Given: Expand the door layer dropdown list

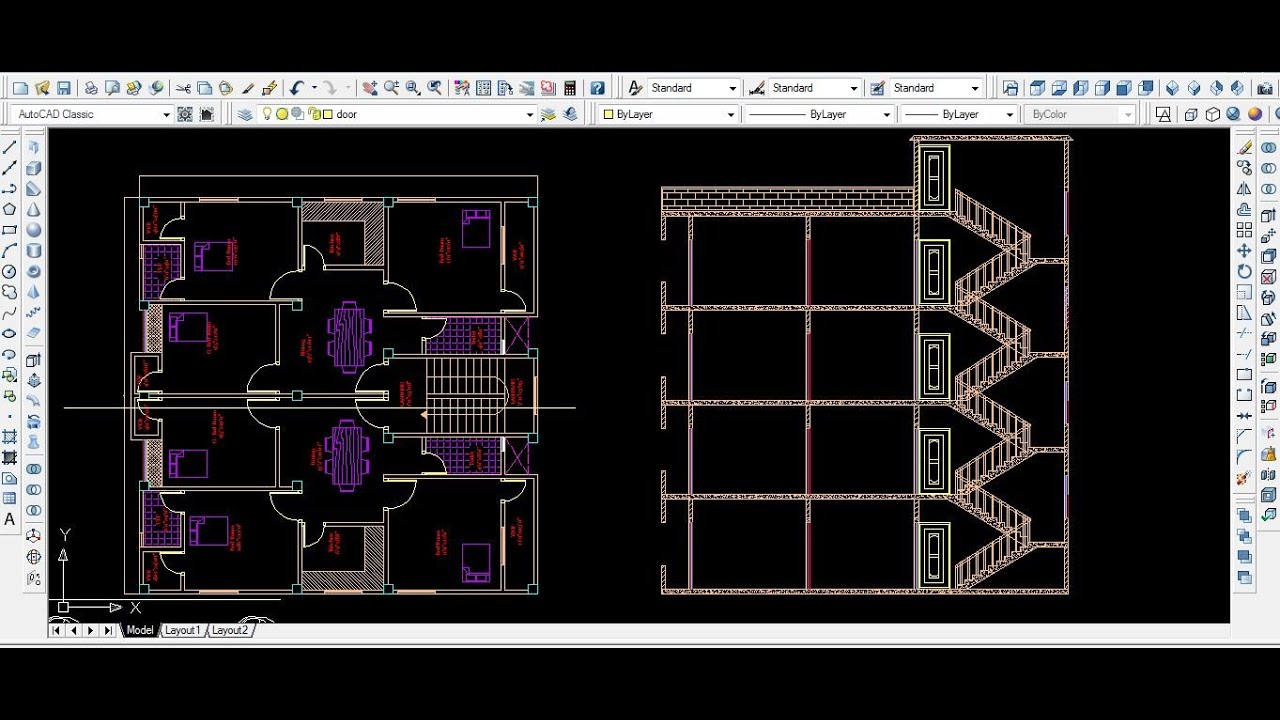Looking at the screenshot, I should coord(530,114).
